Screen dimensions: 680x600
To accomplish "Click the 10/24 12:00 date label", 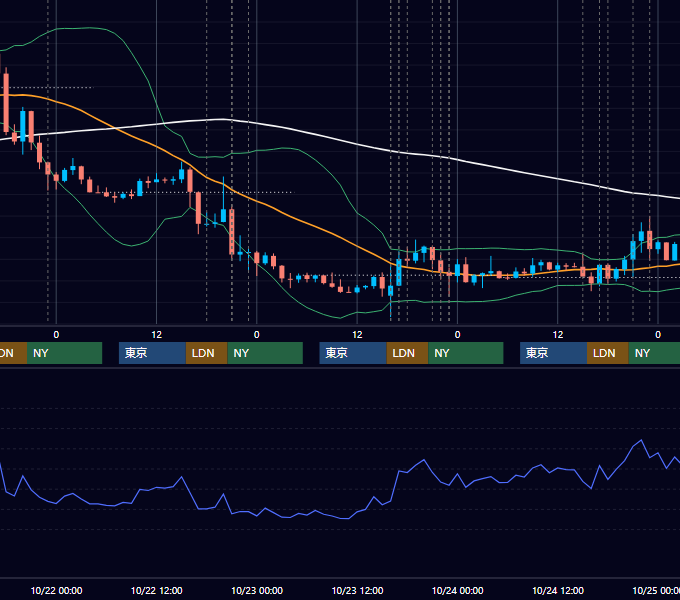I will point(558,590).
